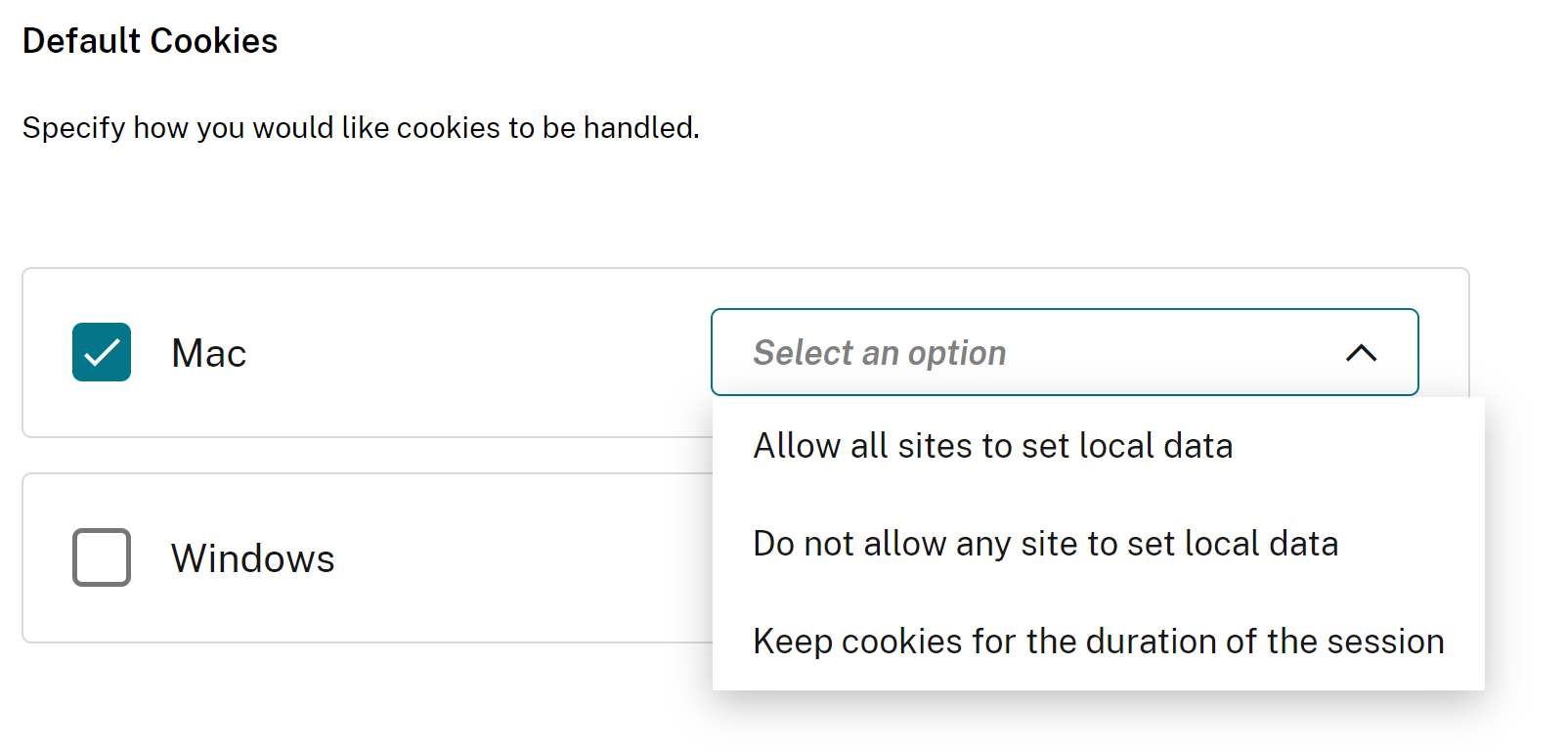Collapse dropdown using the chevron arrow
This screenshot has width=1568, height=754.
[x=1361, y=353]
